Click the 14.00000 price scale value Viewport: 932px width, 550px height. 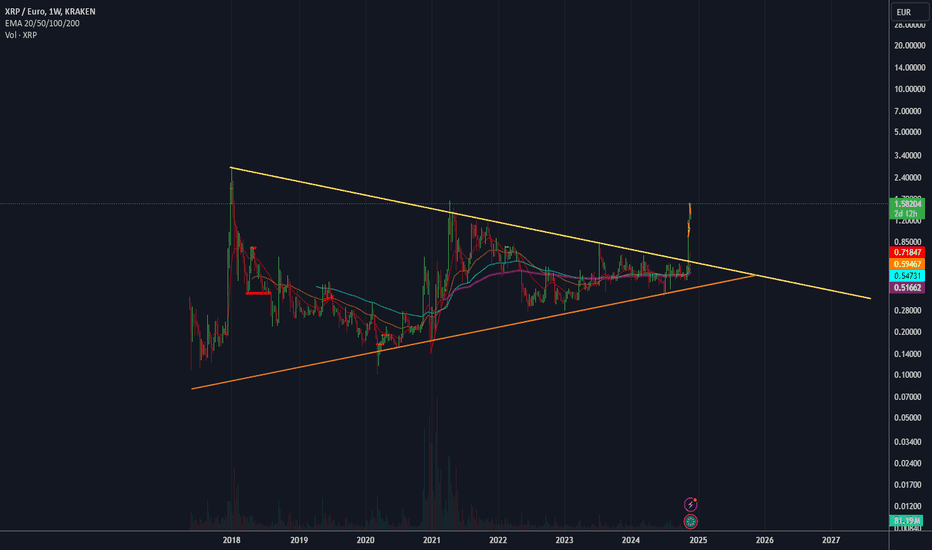click(909, 68)
